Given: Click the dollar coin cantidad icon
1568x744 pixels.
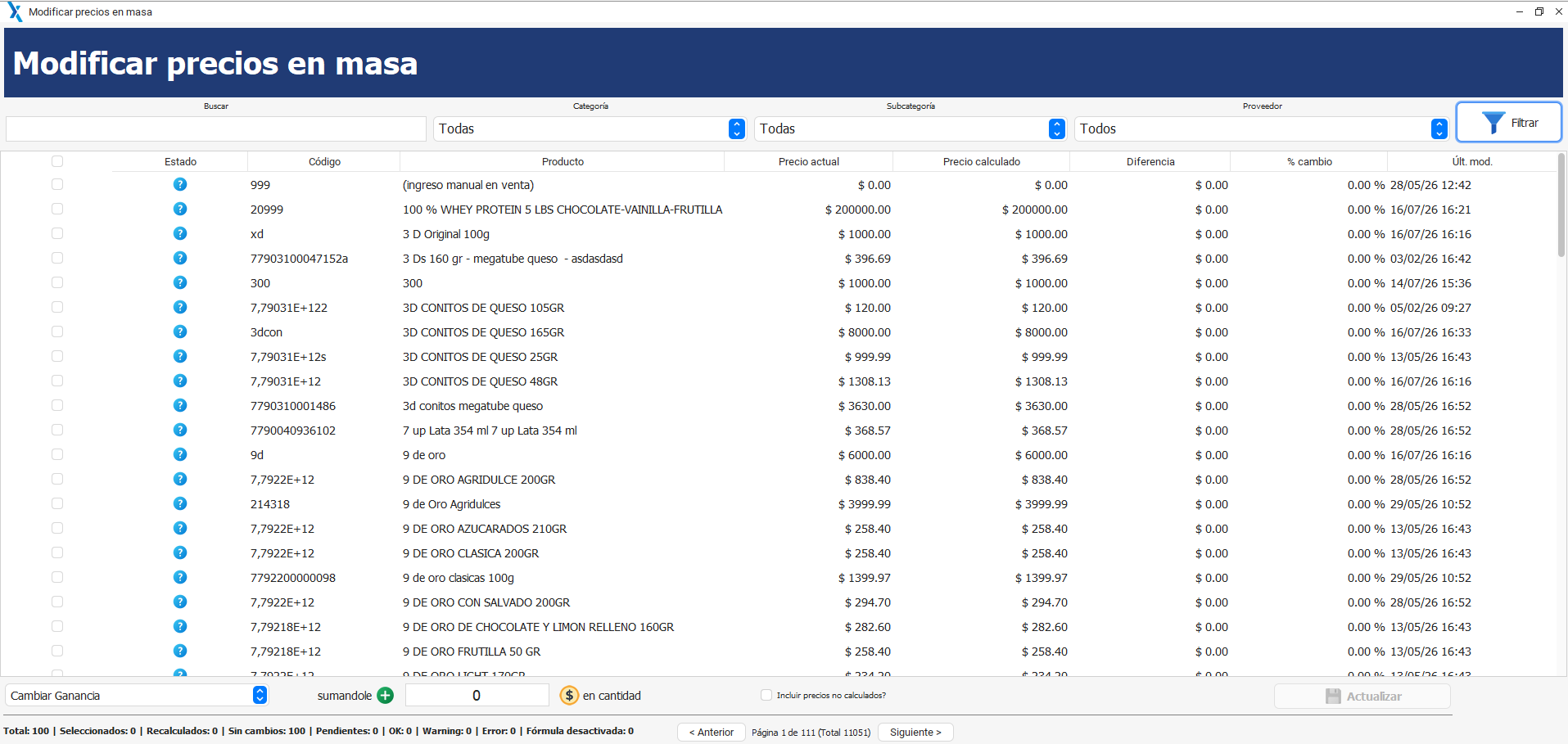Looking at the screenshot, I should 569,696.
